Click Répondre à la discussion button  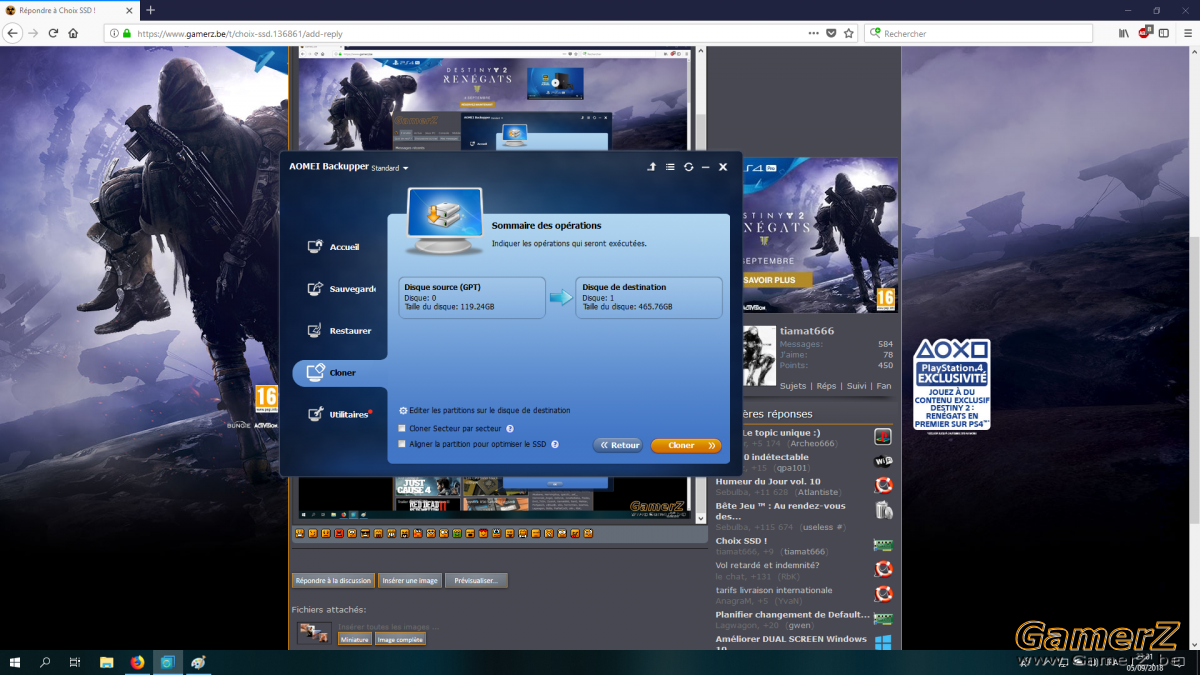click(x=333, y=580)
